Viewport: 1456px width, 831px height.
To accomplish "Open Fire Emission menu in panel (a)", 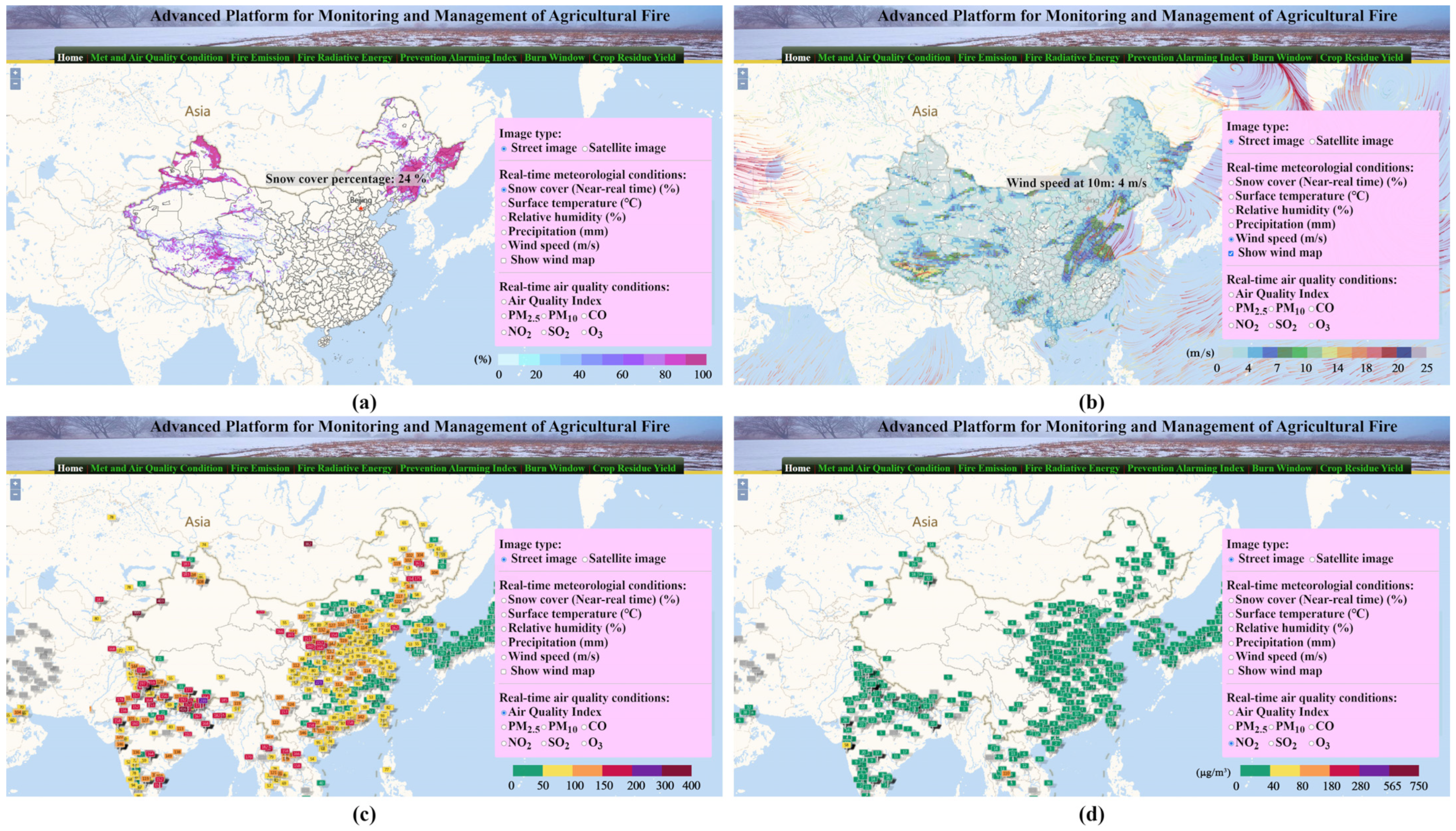I will (x=259, y=58).
